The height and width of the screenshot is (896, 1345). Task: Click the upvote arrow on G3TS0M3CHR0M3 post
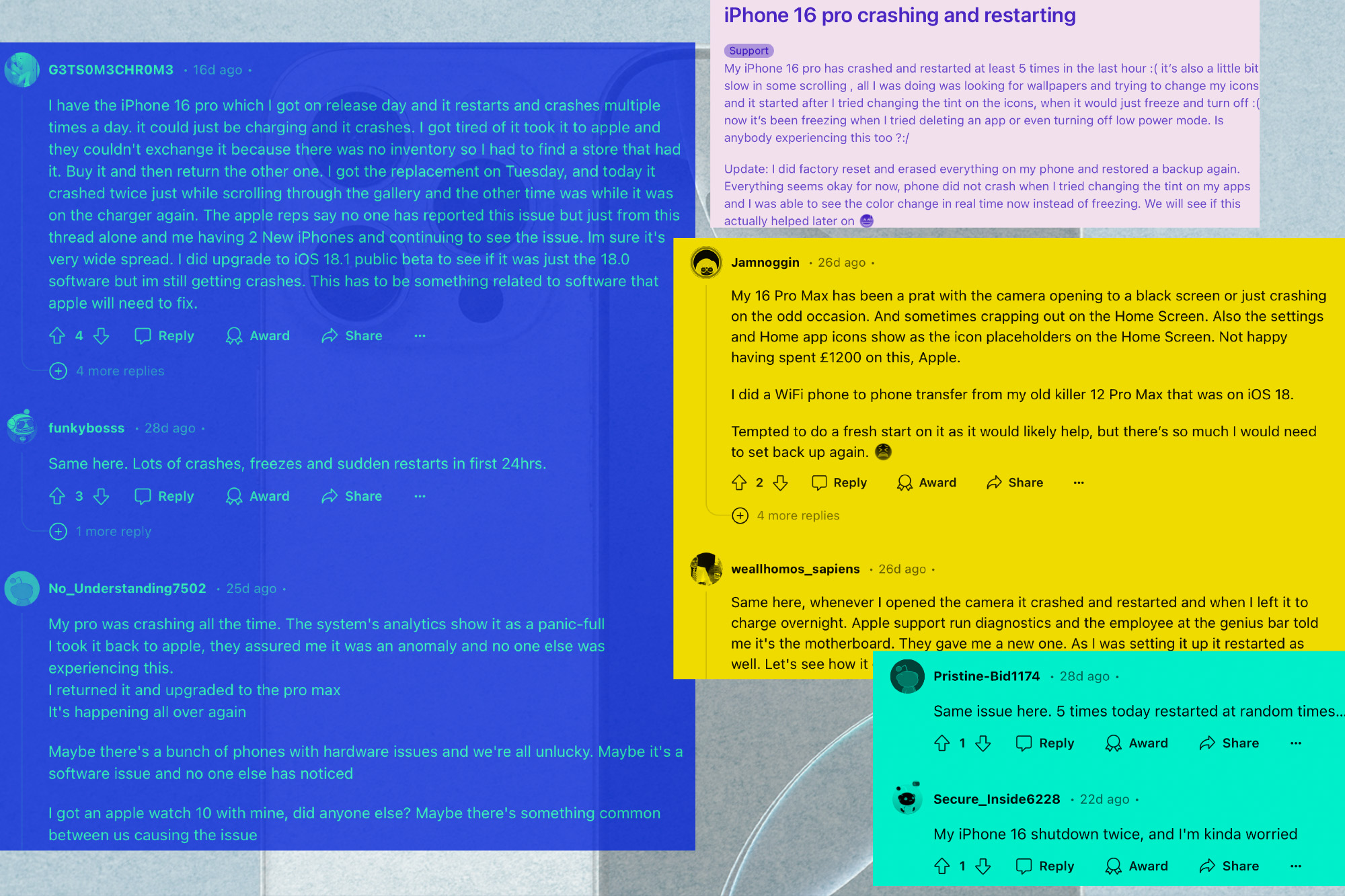point(58,335)
